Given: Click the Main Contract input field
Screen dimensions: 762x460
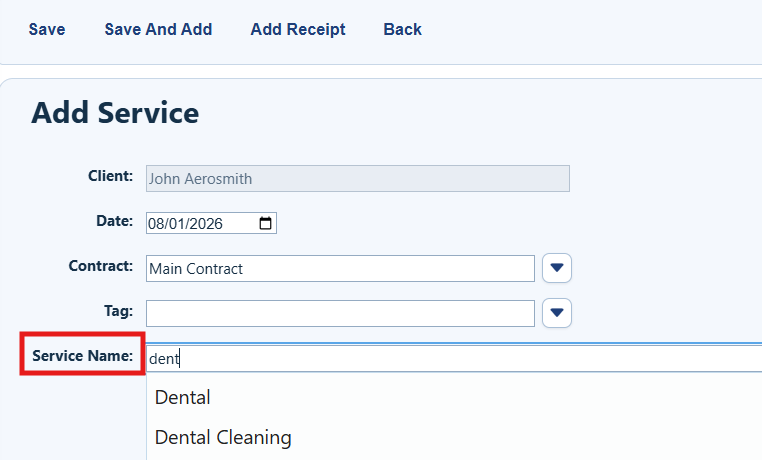Looking at the screenshot, I should pyautogui.click(x=340, y=269).
